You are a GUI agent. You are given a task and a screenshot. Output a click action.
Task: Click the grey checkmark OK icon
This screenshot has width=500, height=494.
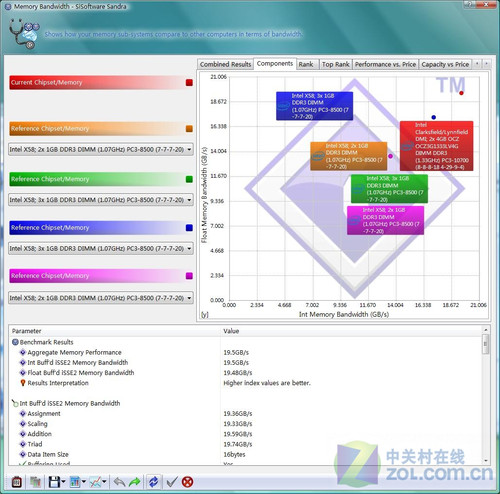pyautogui.click(x=172, y=482)
